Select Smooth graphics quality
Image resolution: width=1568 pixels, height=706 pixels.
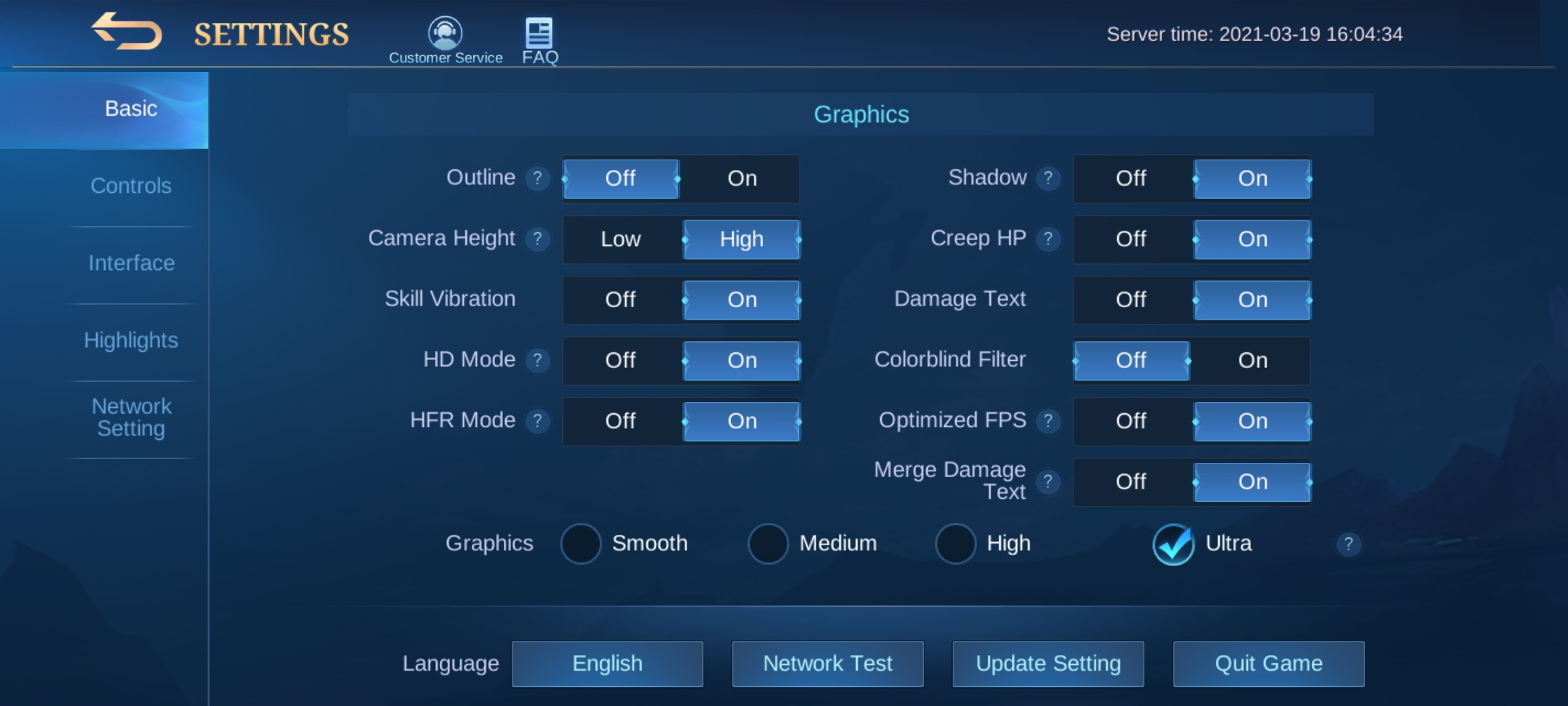(581, 544)
